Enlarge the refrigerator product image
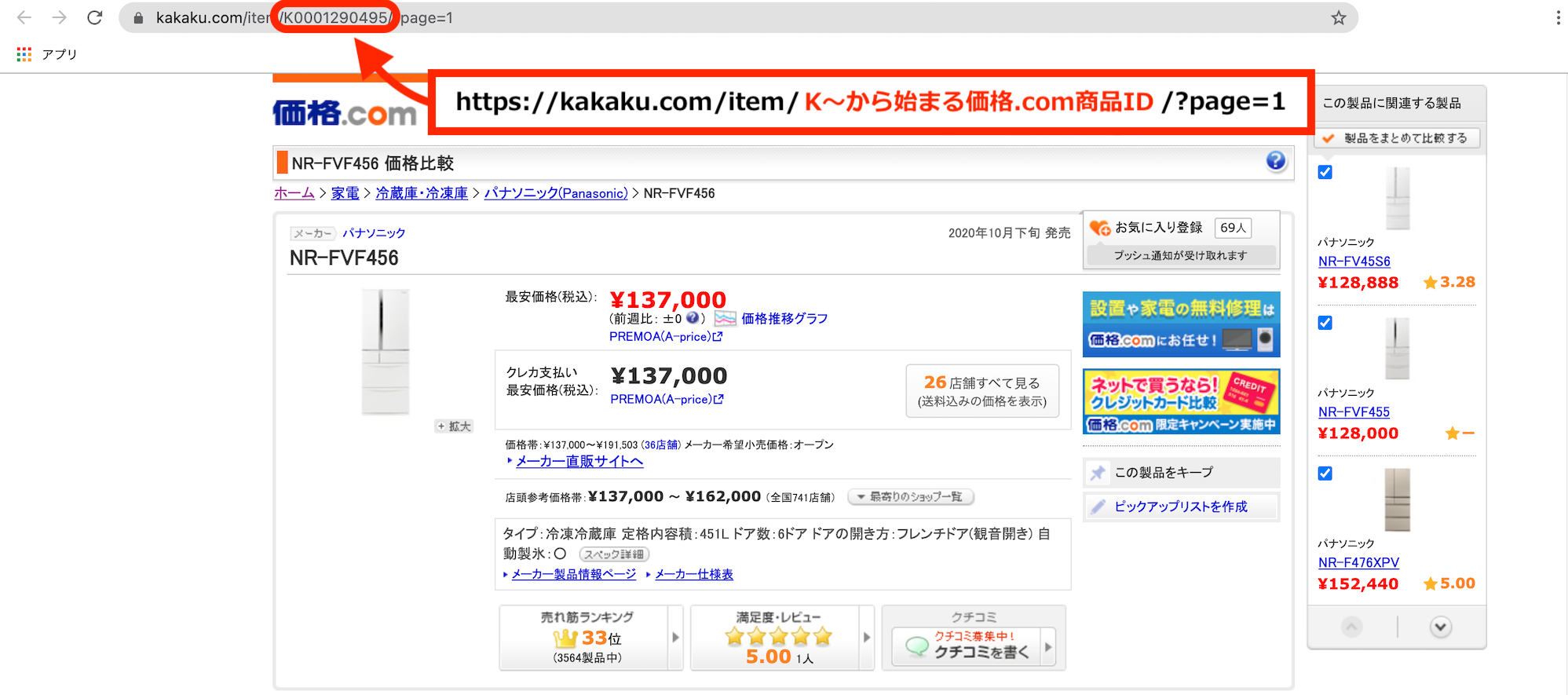Screen dimensions: 1568x695 (x=454, y=426)
